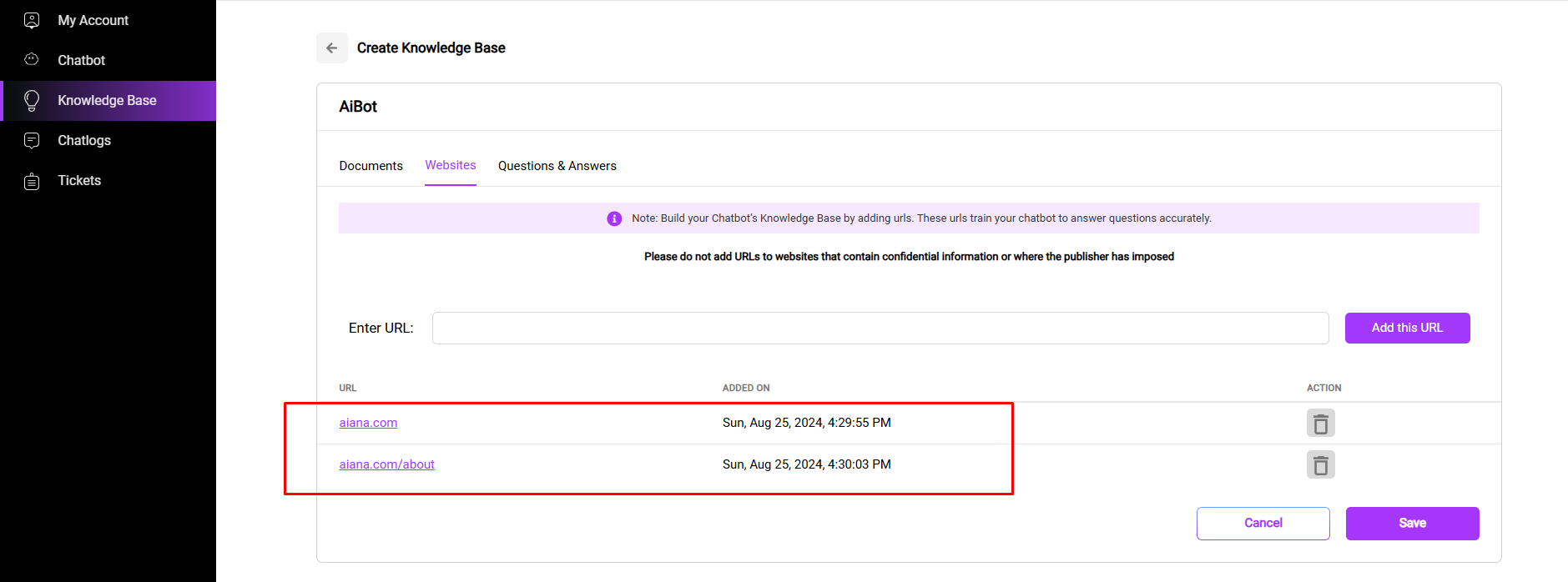Click the My Account profile icon
This screenshot has height=582, width=1568.
(x=32, y=20)
